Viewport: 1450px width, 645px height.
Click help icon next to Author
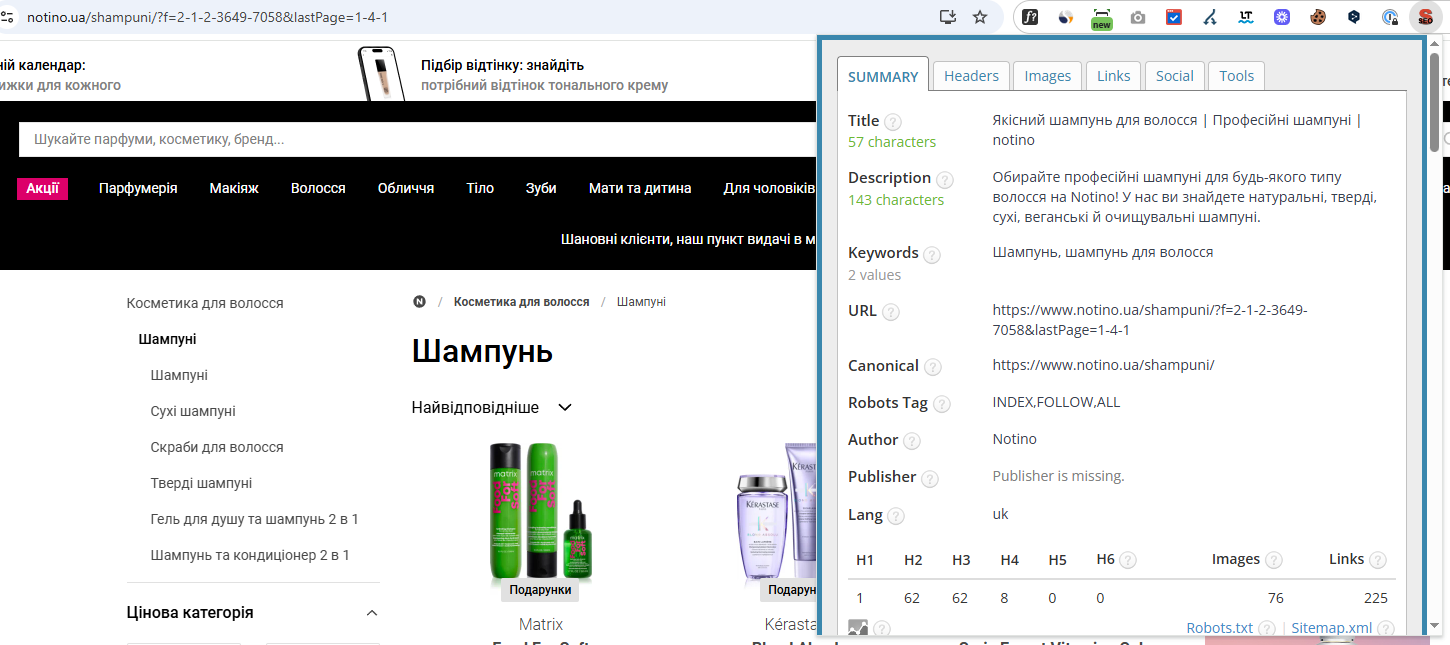pos(911,441)
